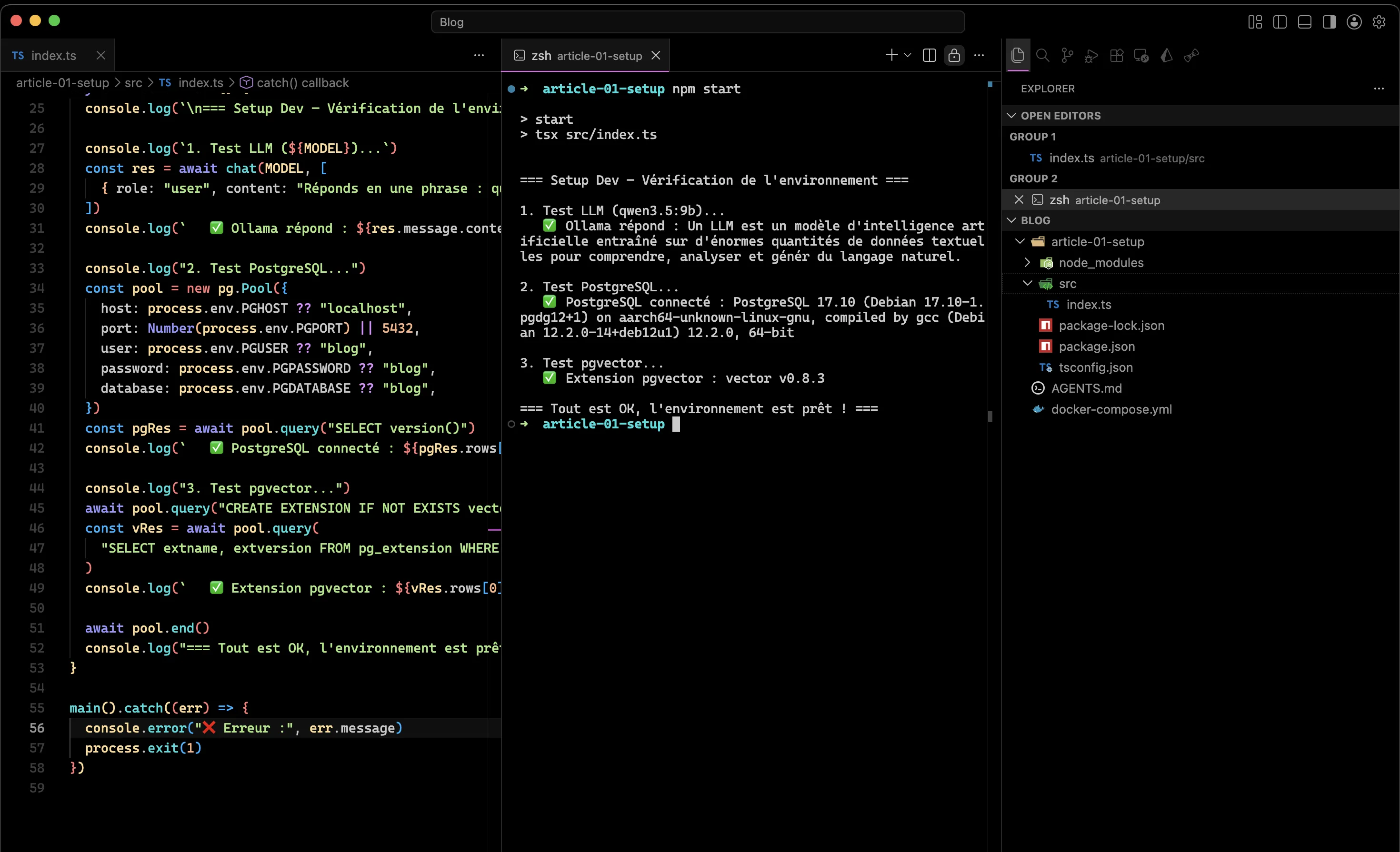
Task: Open more actions for the terminal group
Action: pyautogui.click(x=979, y=55)
